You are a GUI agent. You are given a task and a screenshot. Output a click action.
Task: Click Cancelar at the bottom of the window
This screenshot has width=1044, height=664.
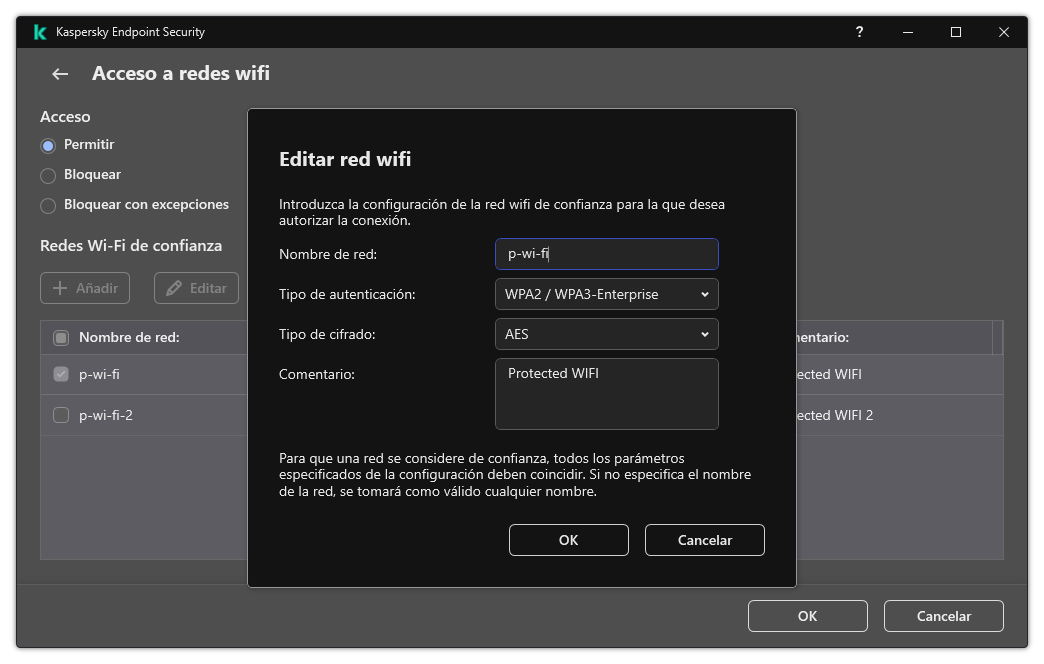pyautogui.click(x=943, y=616)
